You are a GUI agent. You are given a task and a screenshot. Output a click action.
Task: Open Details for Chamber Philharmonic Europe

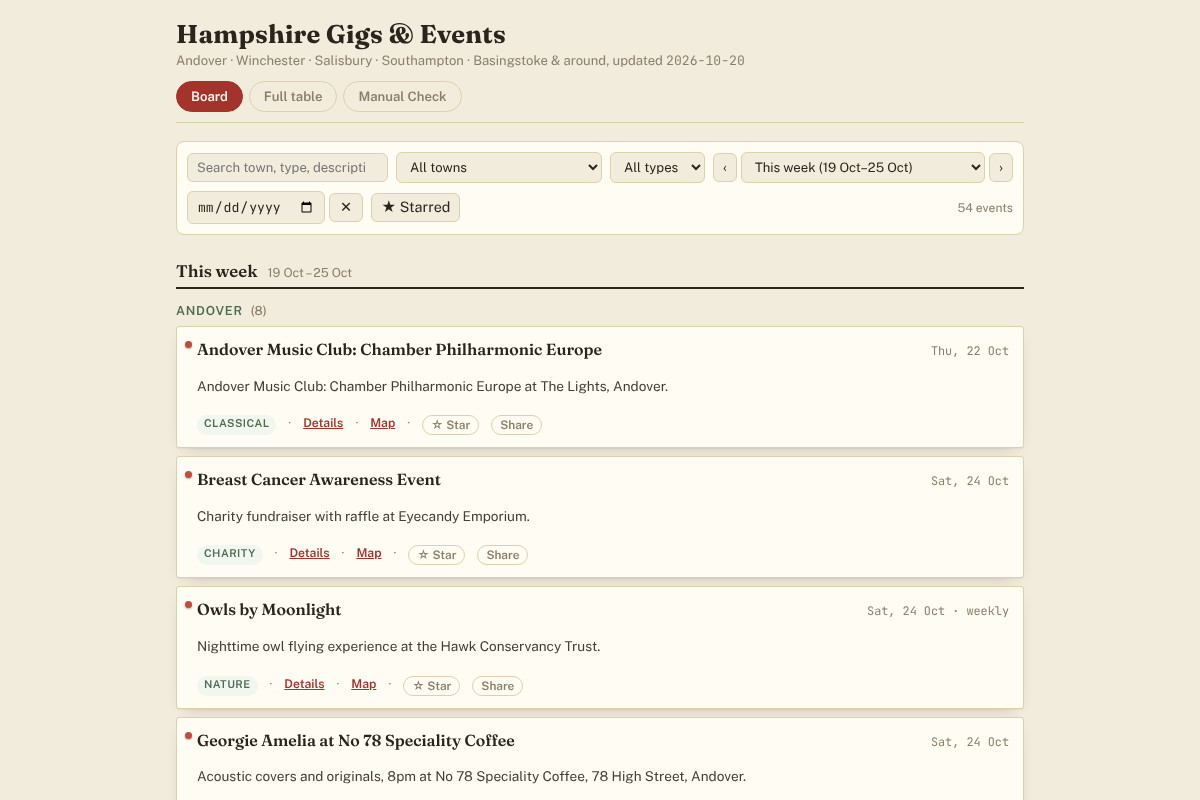coord(323,423)
